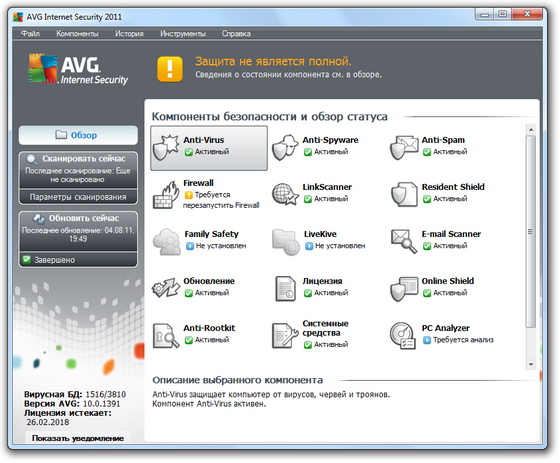Click the green Завершено checkmark
This screenshot has height=463, width=560.
coord(26,259)
